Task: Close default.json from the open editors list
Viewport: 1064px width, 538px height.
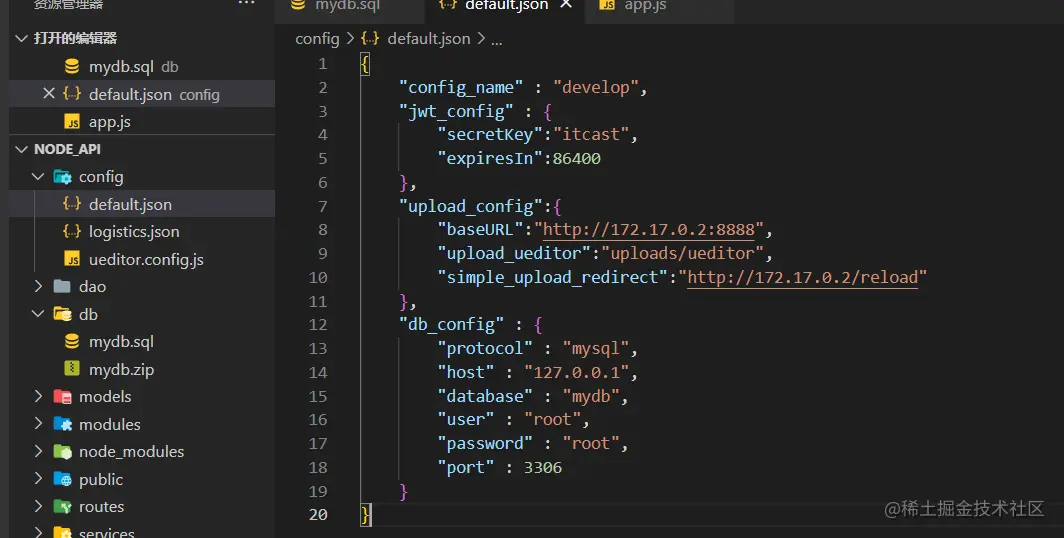Action: tap(49, 94)
